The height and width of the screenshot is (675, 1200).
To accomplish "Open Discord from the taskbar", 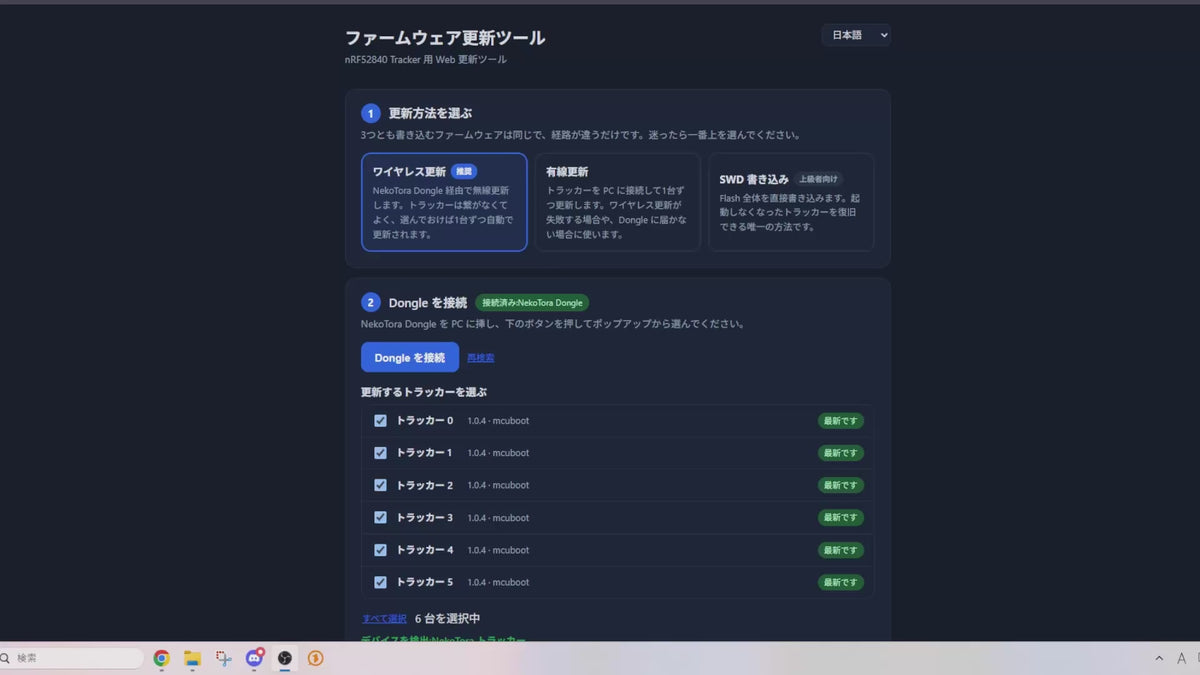I will click(255, 658).
